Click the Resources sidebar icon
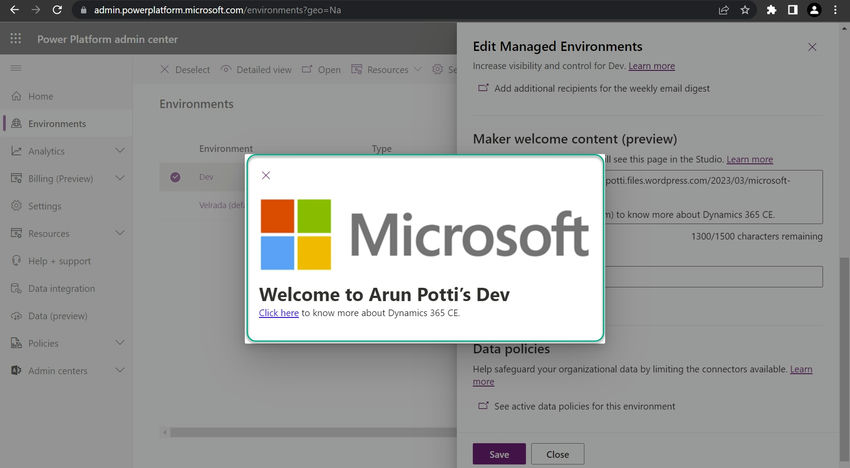Screen dimensions: 850x468 click(x=17, y=233)
